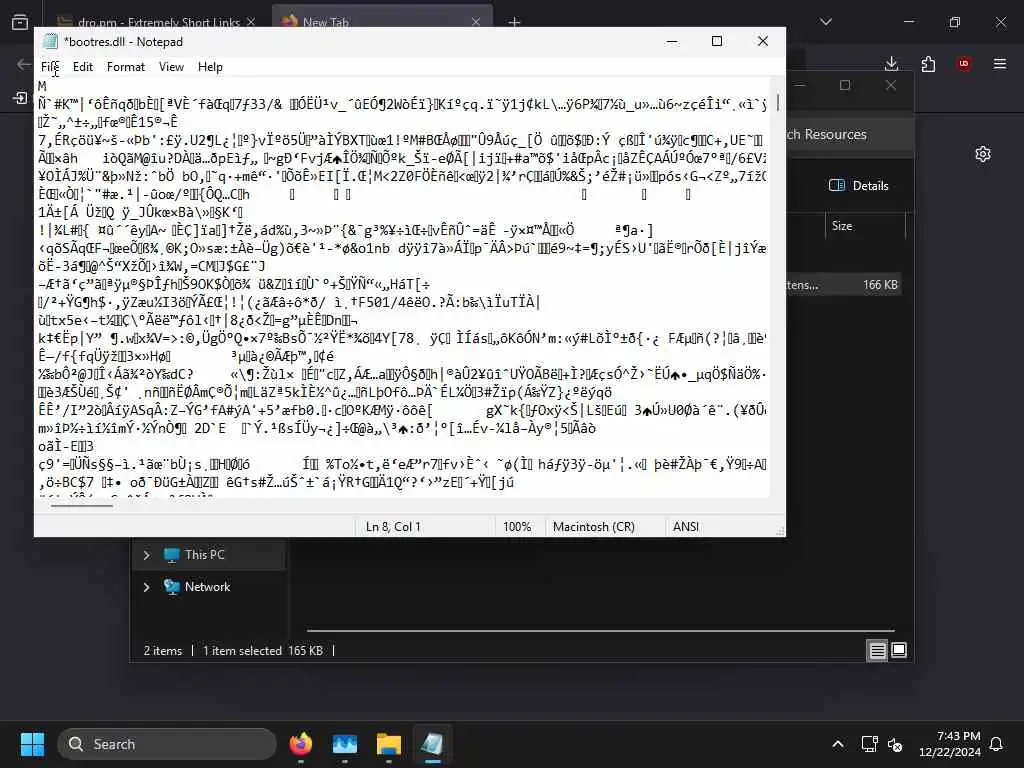Open the browser downloads icon
This screenshot has height=768, width=1024.
point(891,64)
